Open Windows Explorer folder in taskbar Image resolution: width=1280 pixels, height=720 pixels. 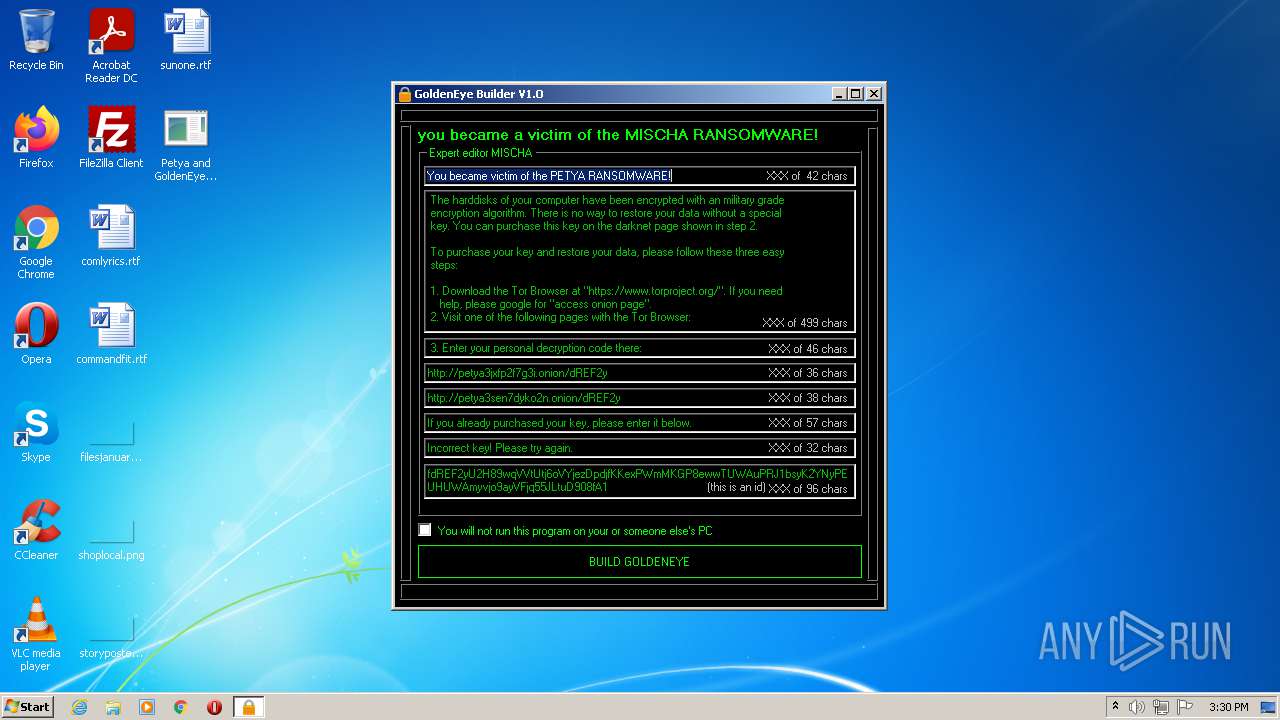tap(113, 707)
